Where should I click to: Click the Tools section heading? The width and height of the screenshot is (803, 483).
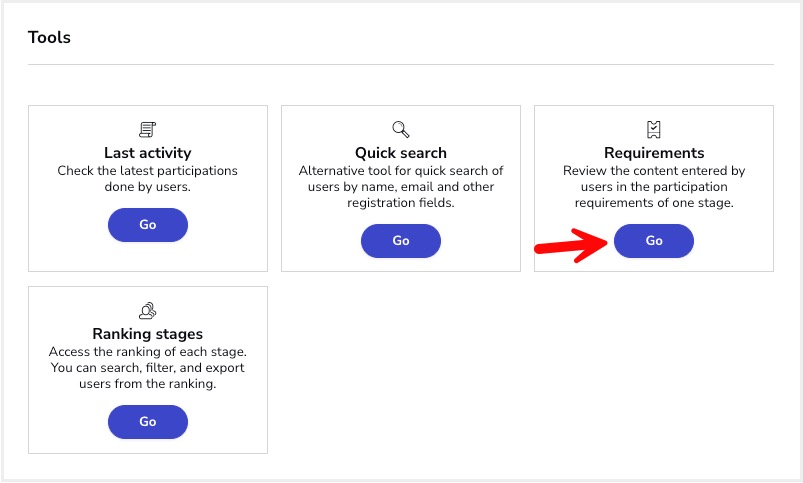pyautogui.click(x=49, y=37)
